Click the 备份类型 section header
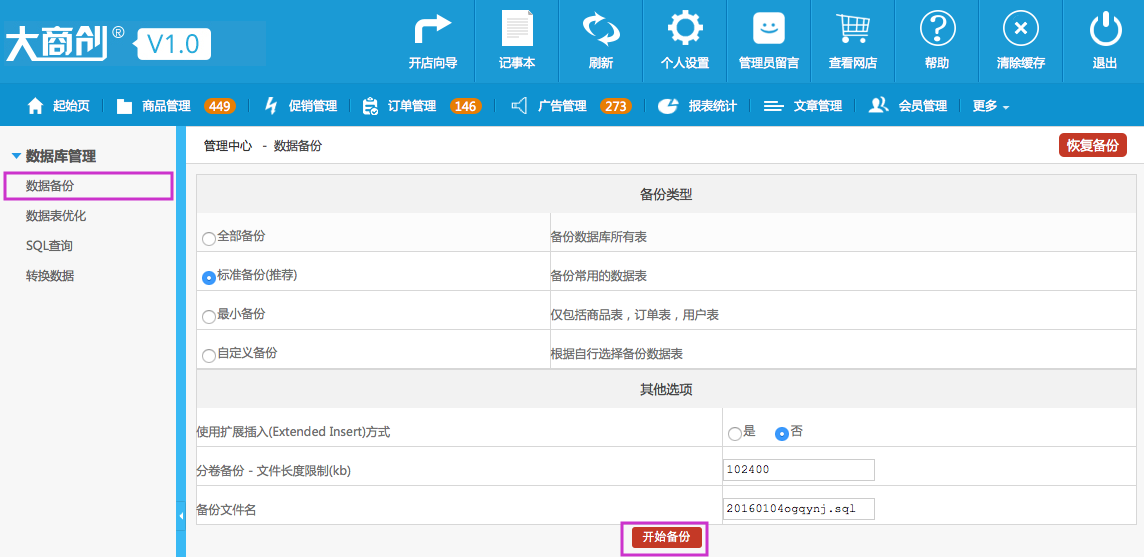This screenshot has height=557, width=1144. [666, 194]
